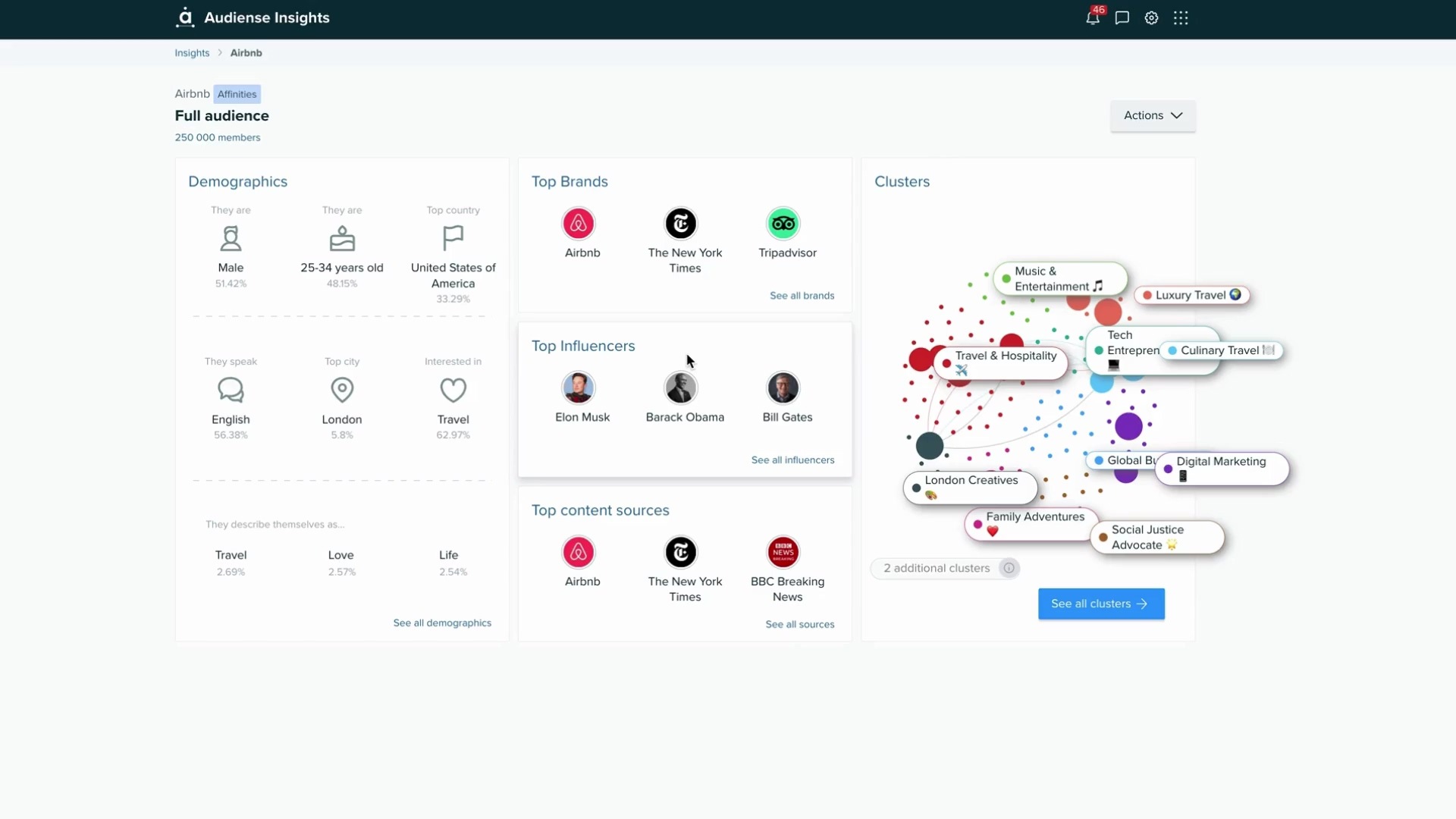Viewport: 1456px width, 819px height.
Task: Select the Digital Marketing cluster label
Action: tap(1221, 468)
